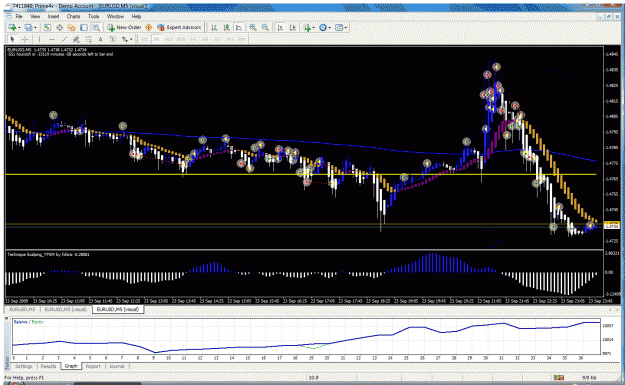Select the arrows objects tool
The width and height of the screenshot is (625, 385).
click(125, 39)
